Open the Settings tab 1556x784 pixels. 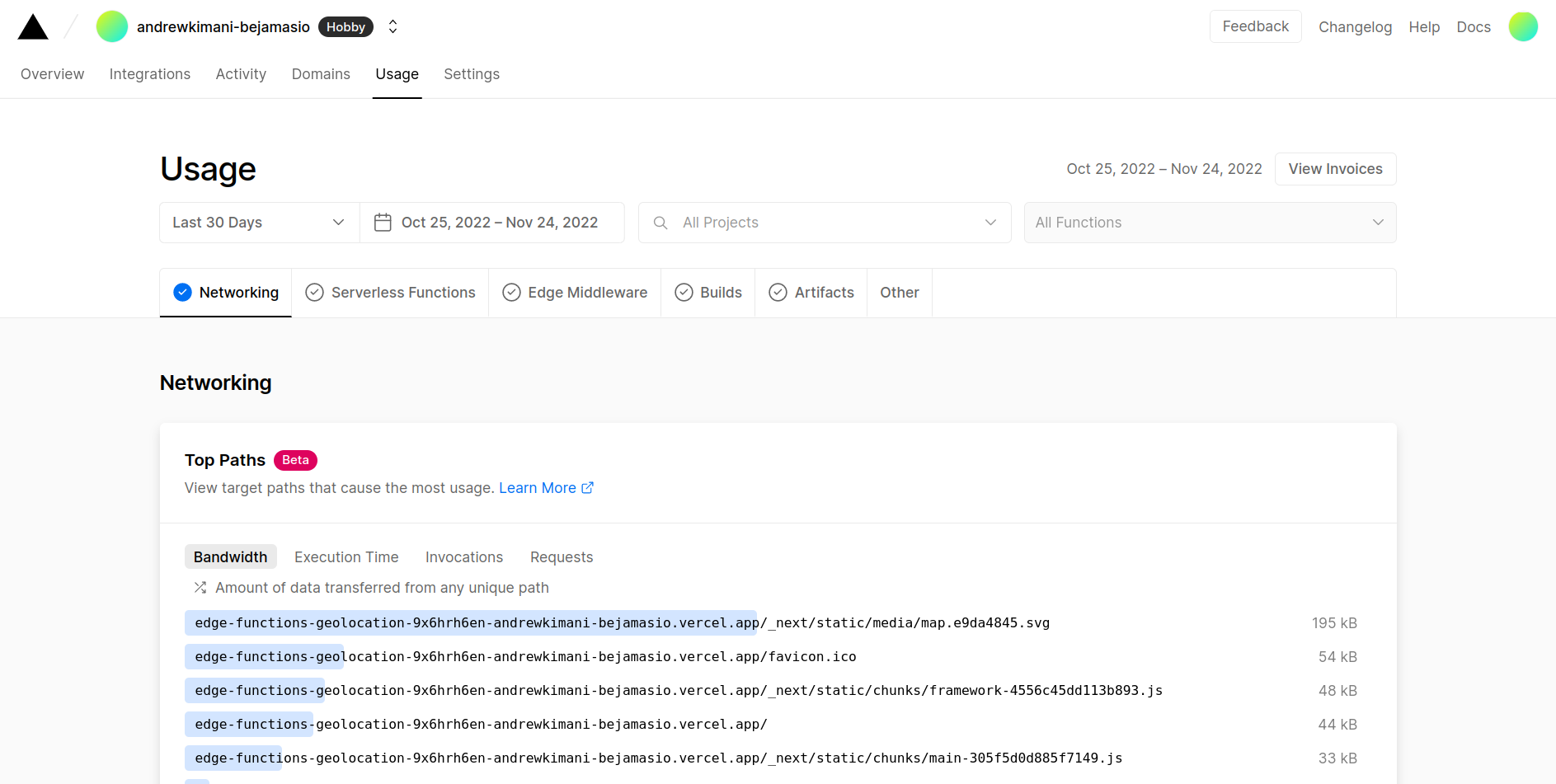click(x=472, y=74)
